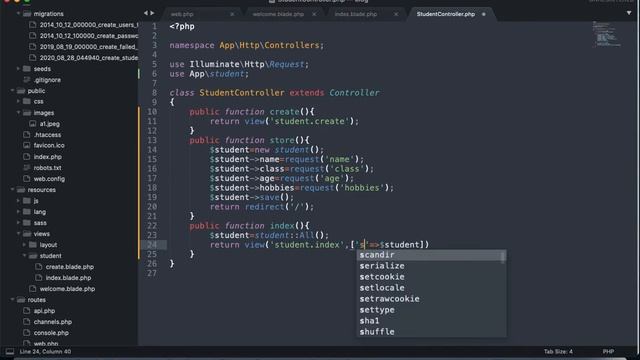Open the .htaccess file

[x=47, y=135]
